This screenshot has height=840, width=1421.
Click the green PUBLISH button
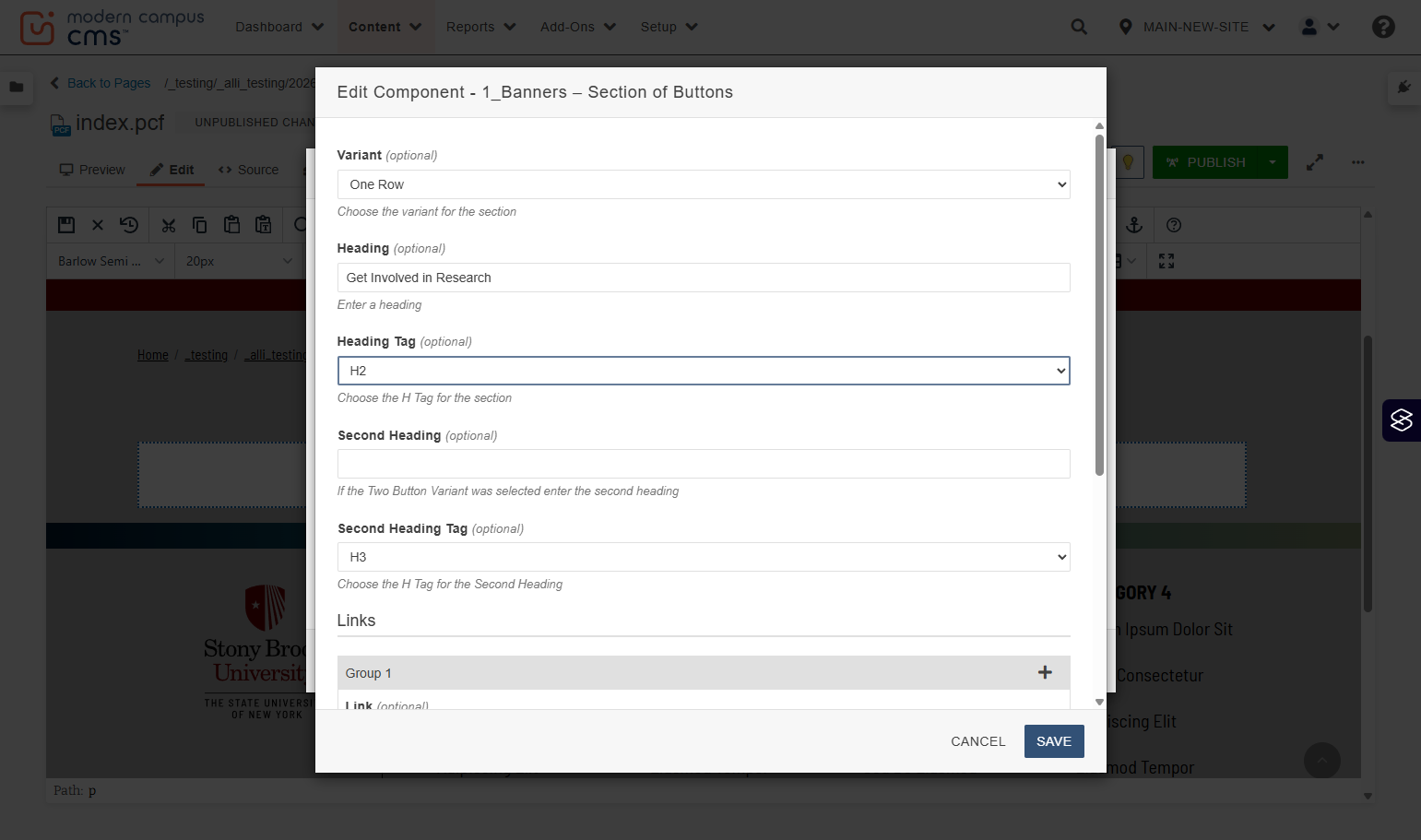[x=1205, y=162]
